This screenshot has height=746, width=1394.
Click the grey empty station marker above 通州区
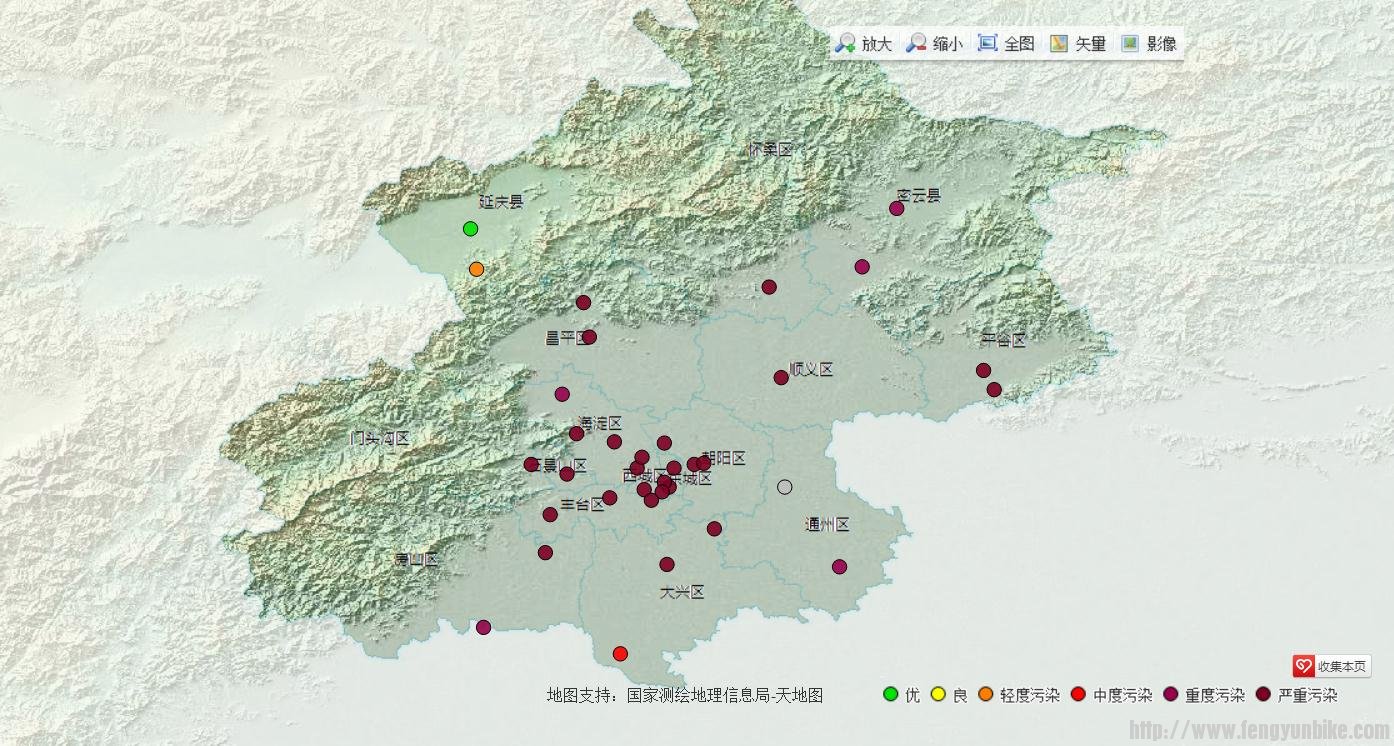click(785, 487)
